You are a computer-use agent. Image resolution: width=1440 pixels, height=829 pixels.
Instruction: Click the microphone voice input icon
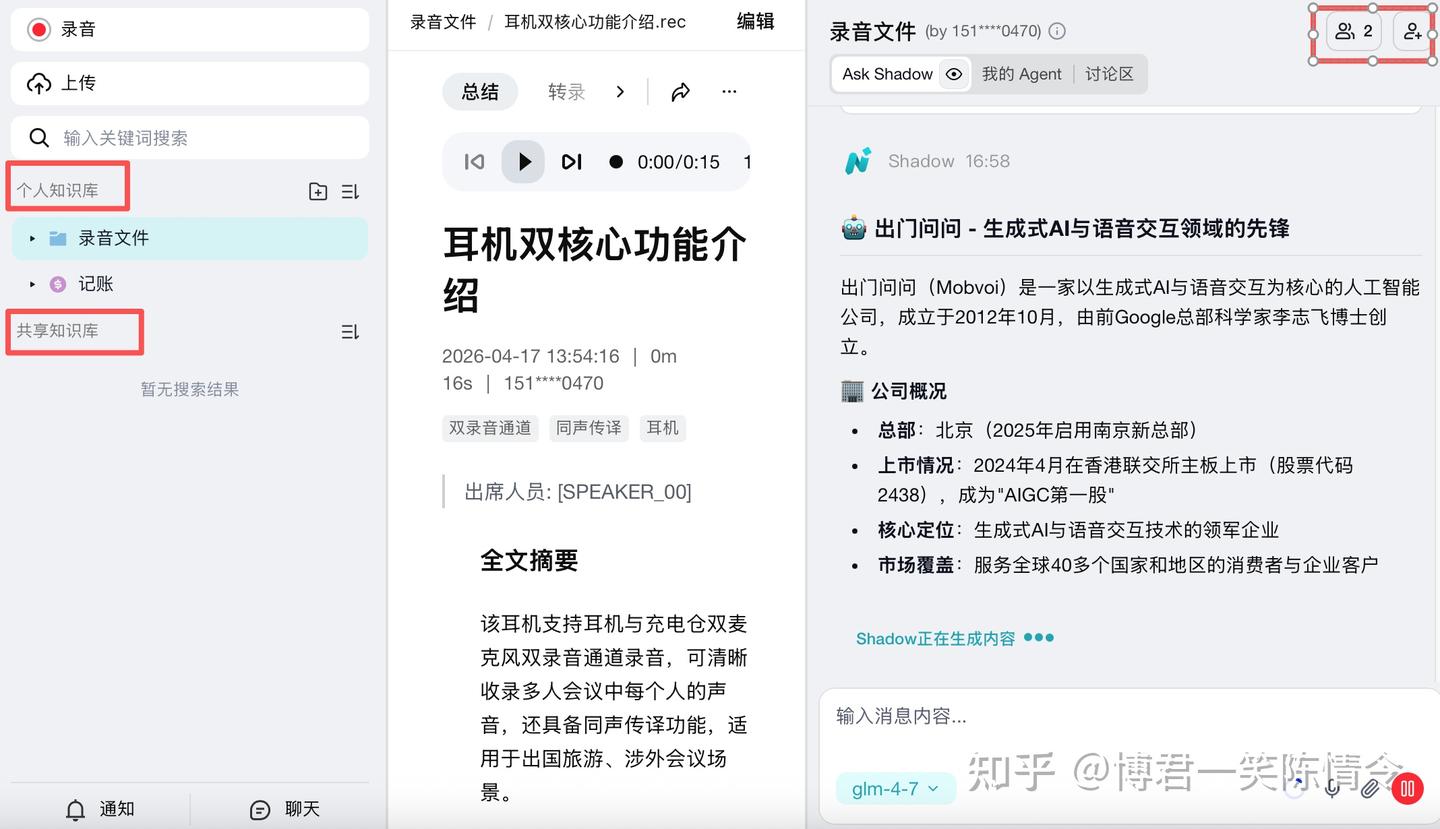coord(1332,789)
